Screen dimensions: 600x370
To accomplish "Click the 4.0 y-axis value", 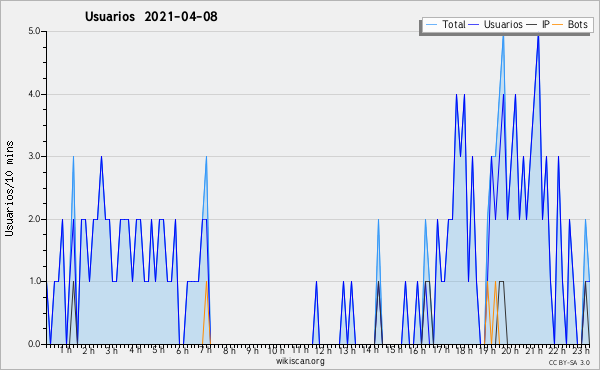I will (x=34, y=94).
